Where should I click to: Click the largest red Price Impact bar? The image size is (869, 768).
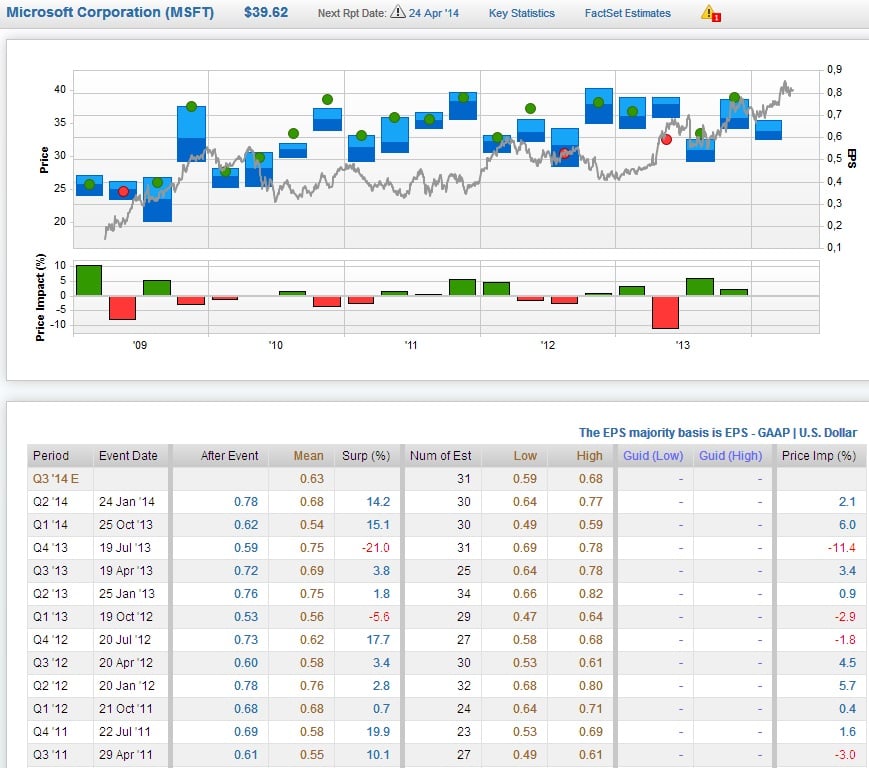pos(665,312)
